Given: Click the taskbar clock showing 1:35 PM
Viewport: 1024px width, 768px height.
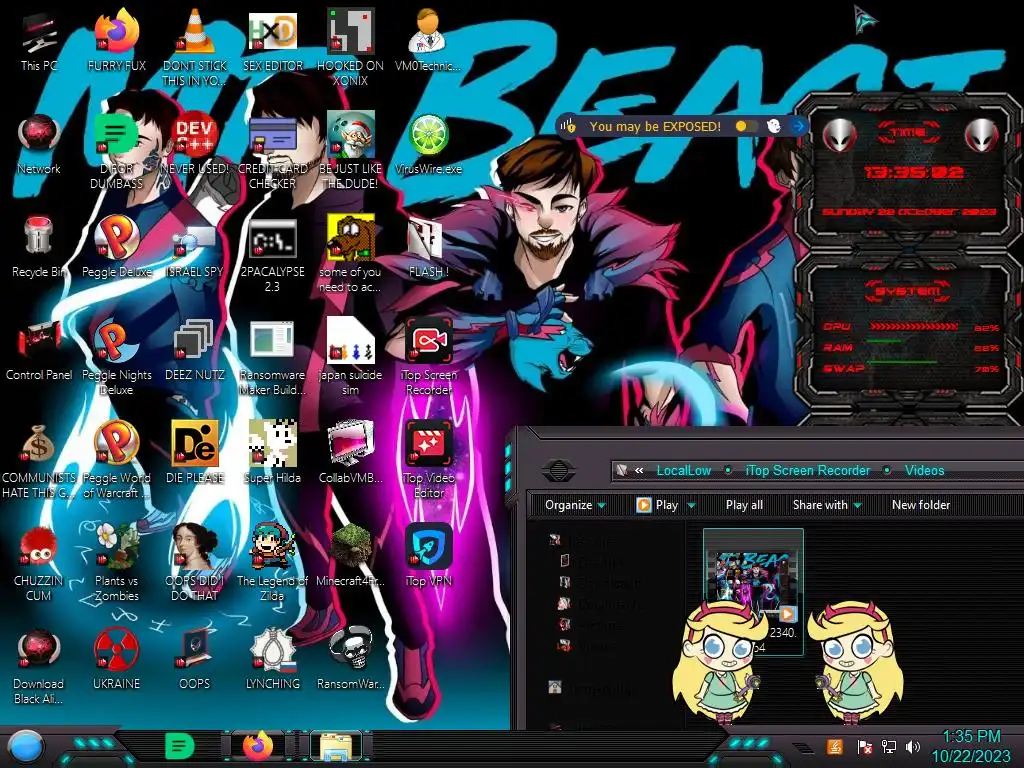Looking at the screenshot, I should tap(970, 746).
